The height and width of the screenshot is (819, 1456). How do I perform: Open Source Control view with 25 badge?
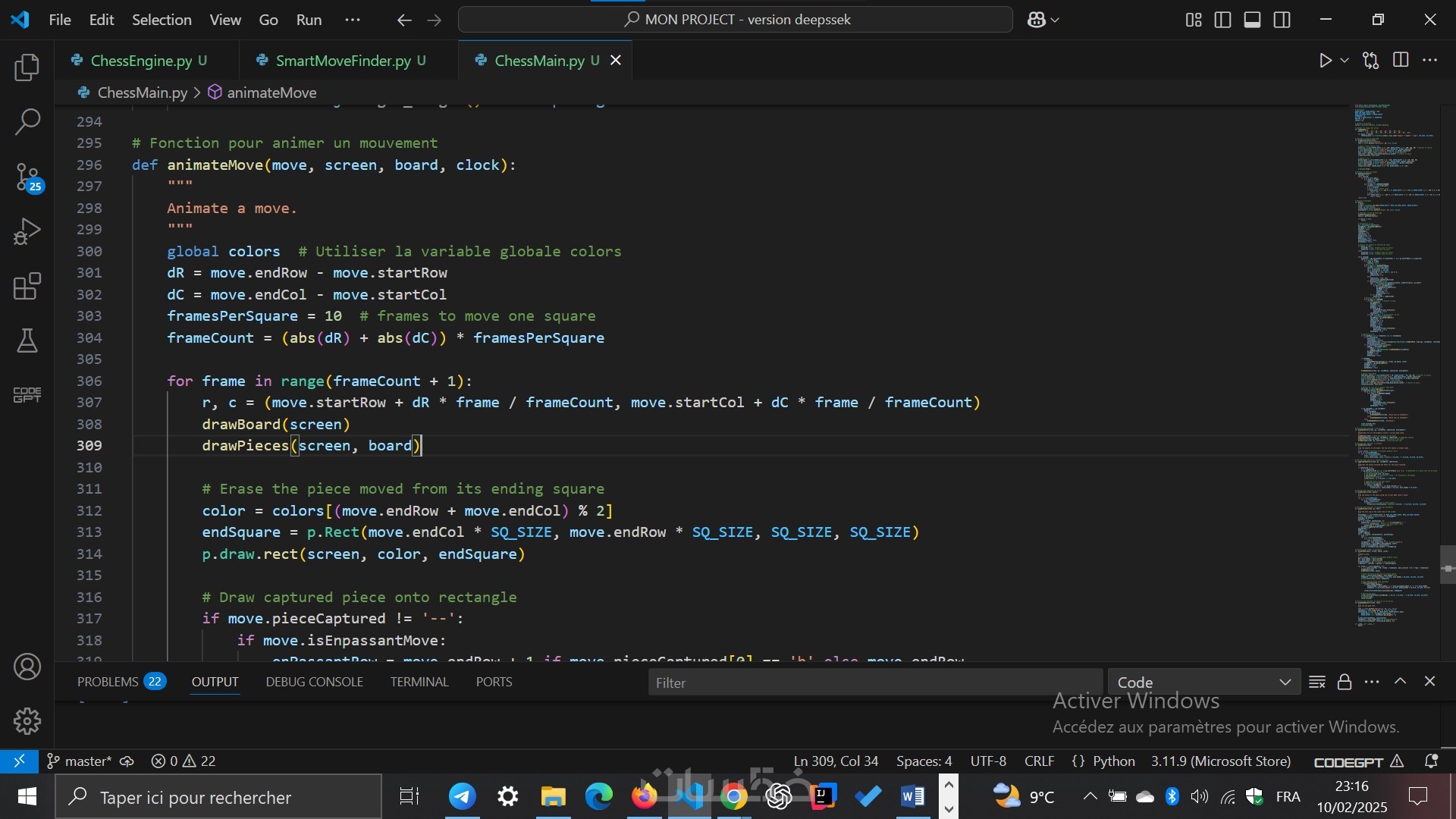click(x=27, y=177)
